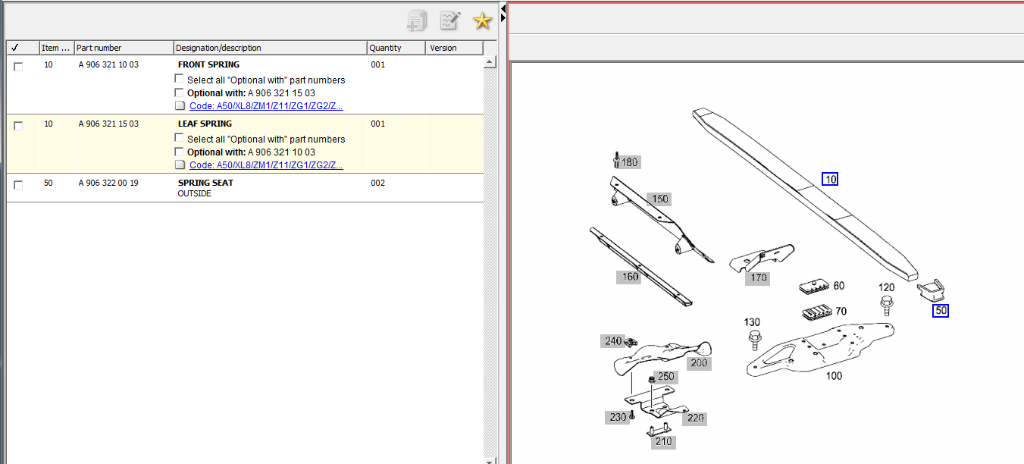1024x464 pixels.
Task: Open the code link under LEAF SPRING
Action: pyautogui.click(x=266, y=165)
